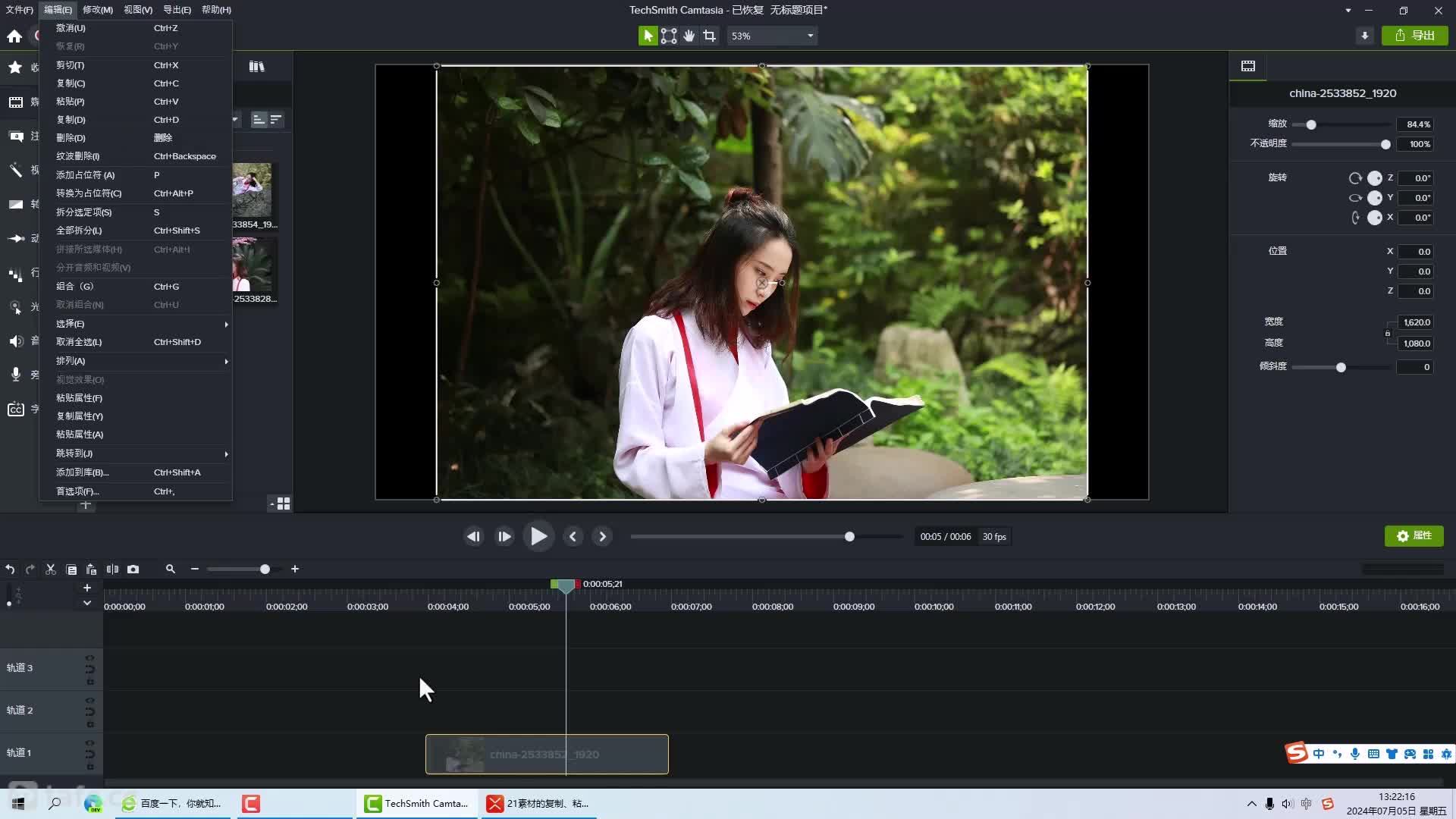Open the 视图(V) menu
The width and height of the screenshot is (1456, 819).
(x=138, y=10)
